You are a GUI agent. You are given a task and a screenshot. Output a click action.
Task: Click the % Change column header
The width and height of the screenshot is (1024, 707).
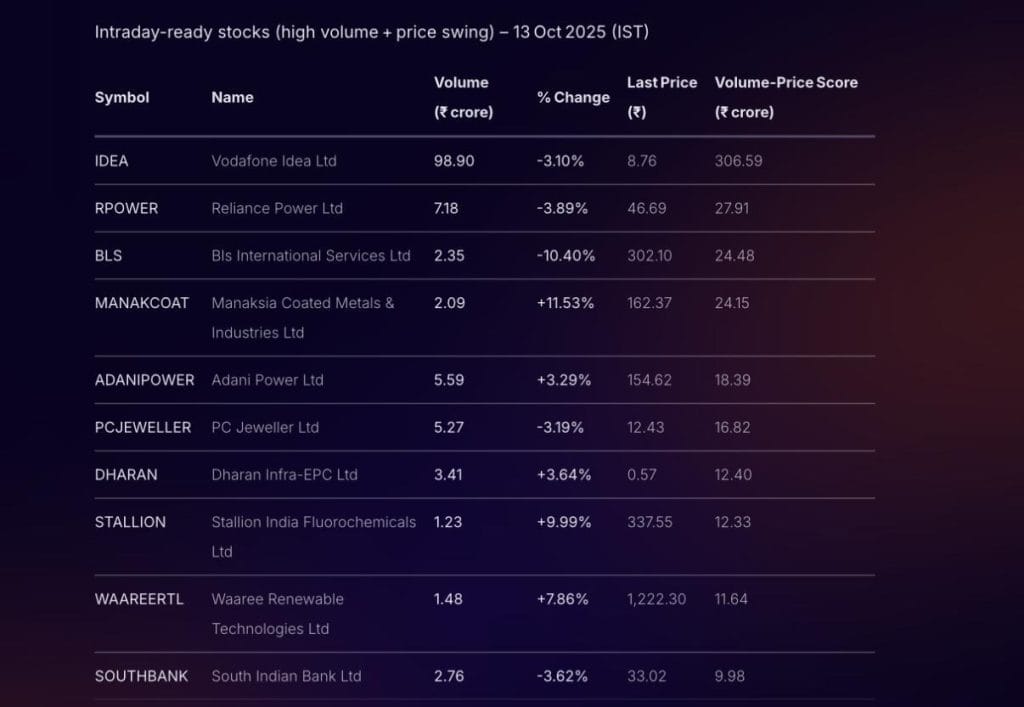pyautogui.click(x=573, y=97)
